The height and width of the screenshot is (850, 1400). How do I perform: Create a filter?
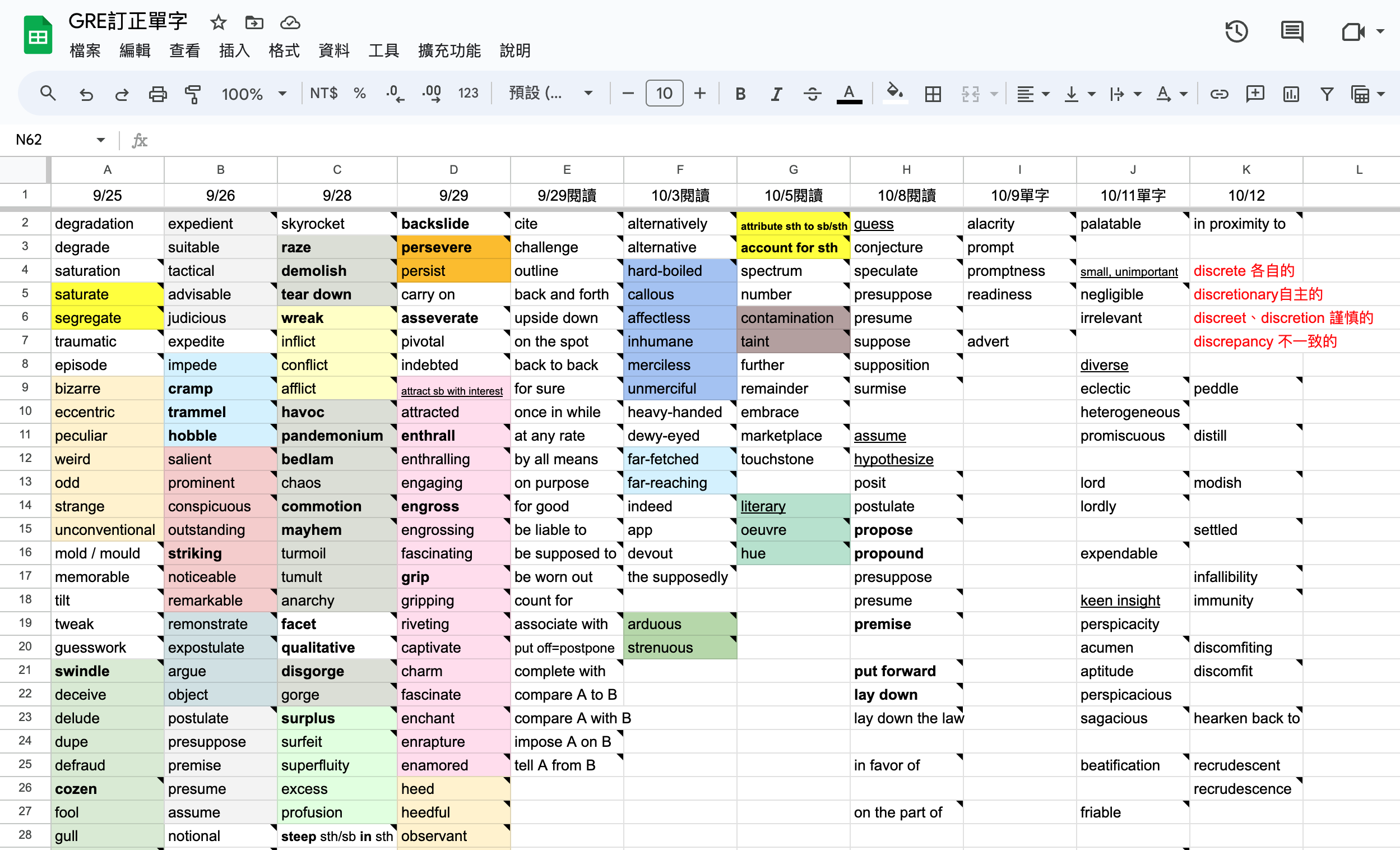pyautogui.click(x=1327, y=94)
